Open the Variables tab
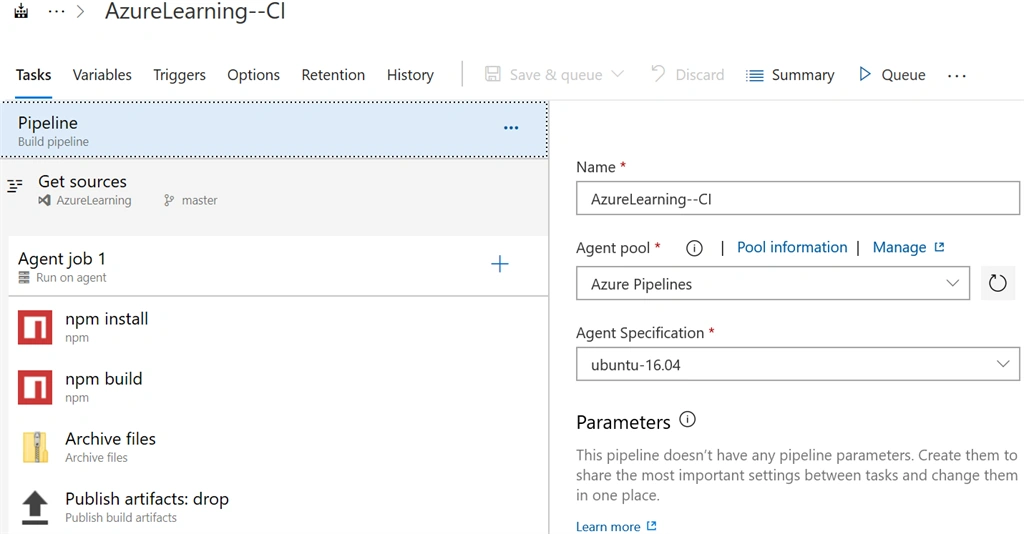1024x534 pixels. (102, 75)
